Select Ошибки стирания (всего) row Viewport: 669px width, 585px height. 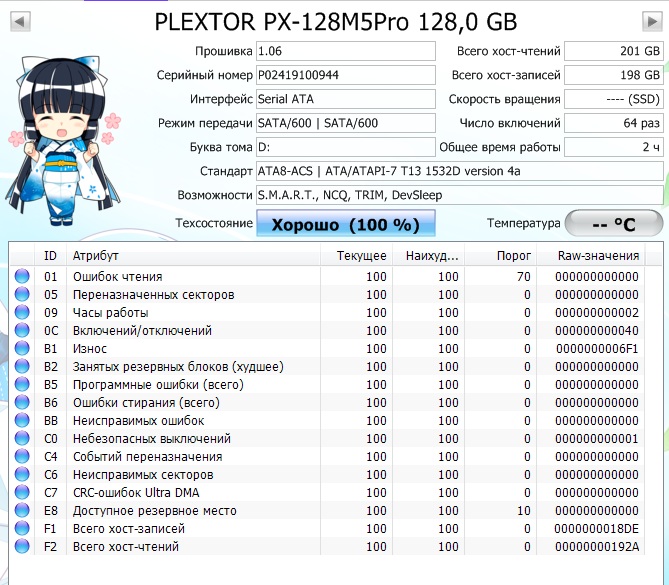327,402
